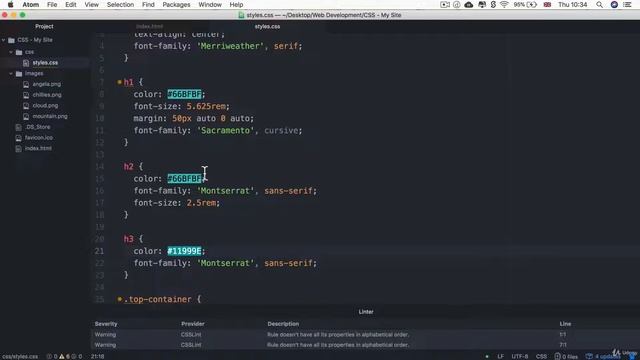Open the Apple menu

point(11,4)
